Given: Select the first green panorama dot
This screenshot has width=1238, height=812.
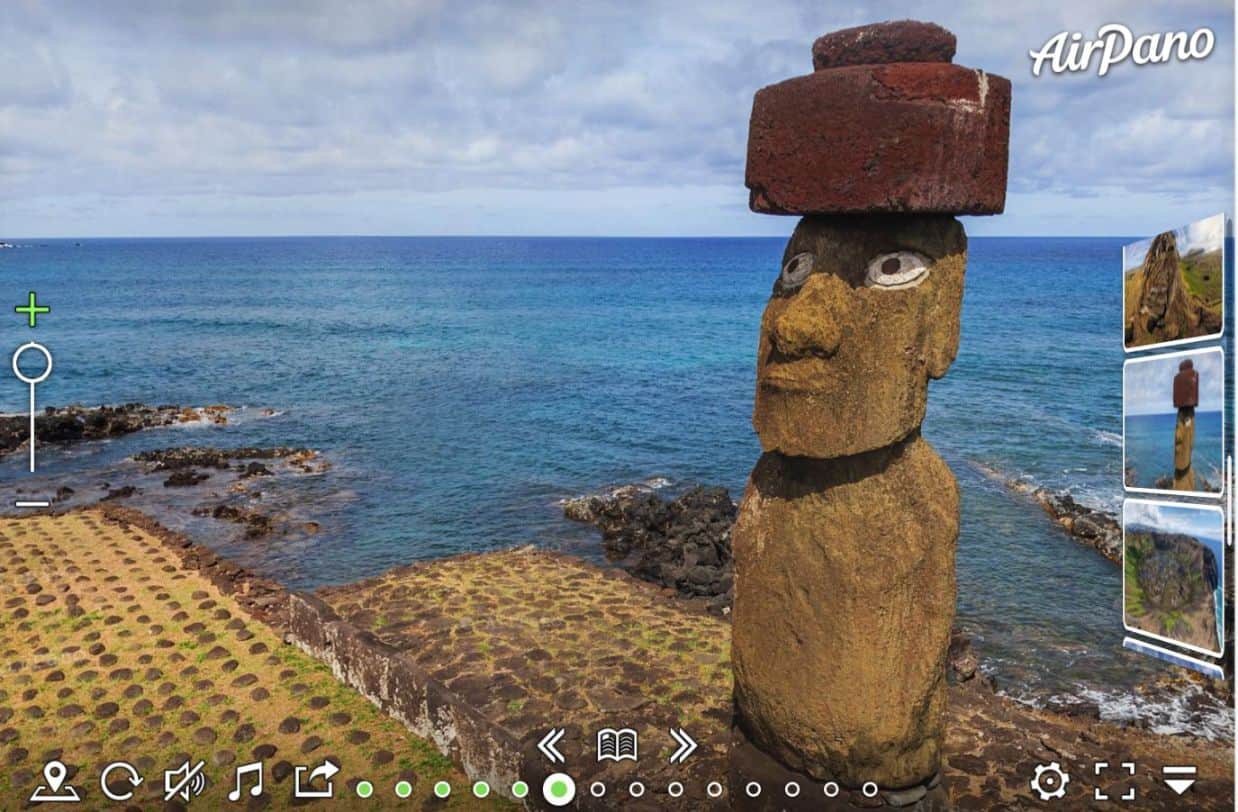Looking at the screenshot, I should 365,789.
